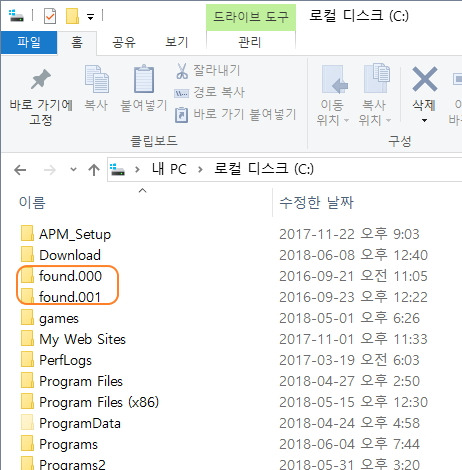
Task: Select the Programs folder
Action: point(68,444)
